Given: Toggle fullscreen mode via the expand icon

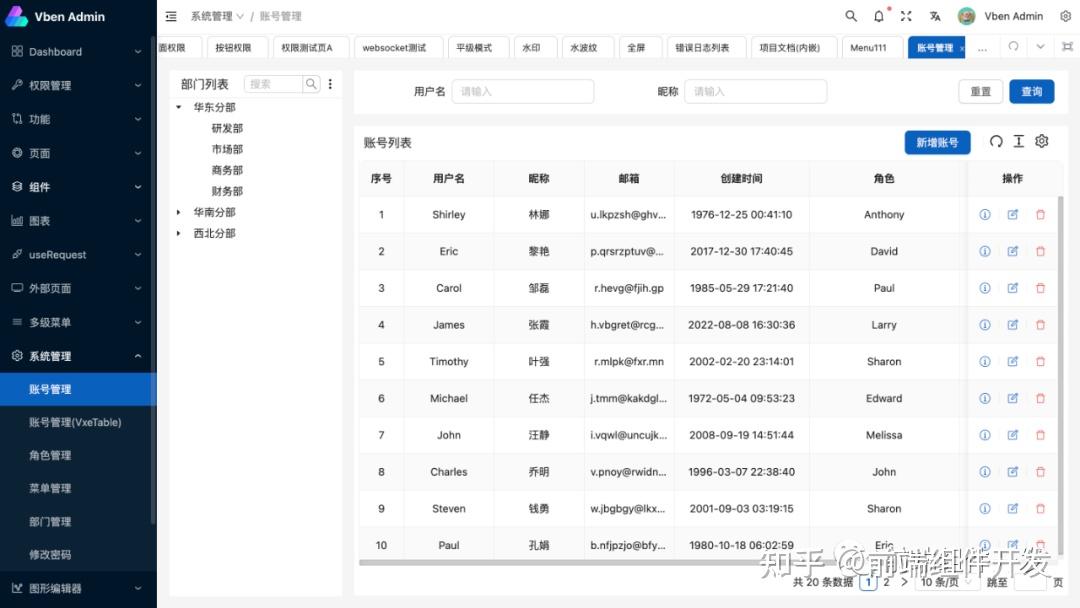Looking at the screenshot, I should tap(904, 16).
